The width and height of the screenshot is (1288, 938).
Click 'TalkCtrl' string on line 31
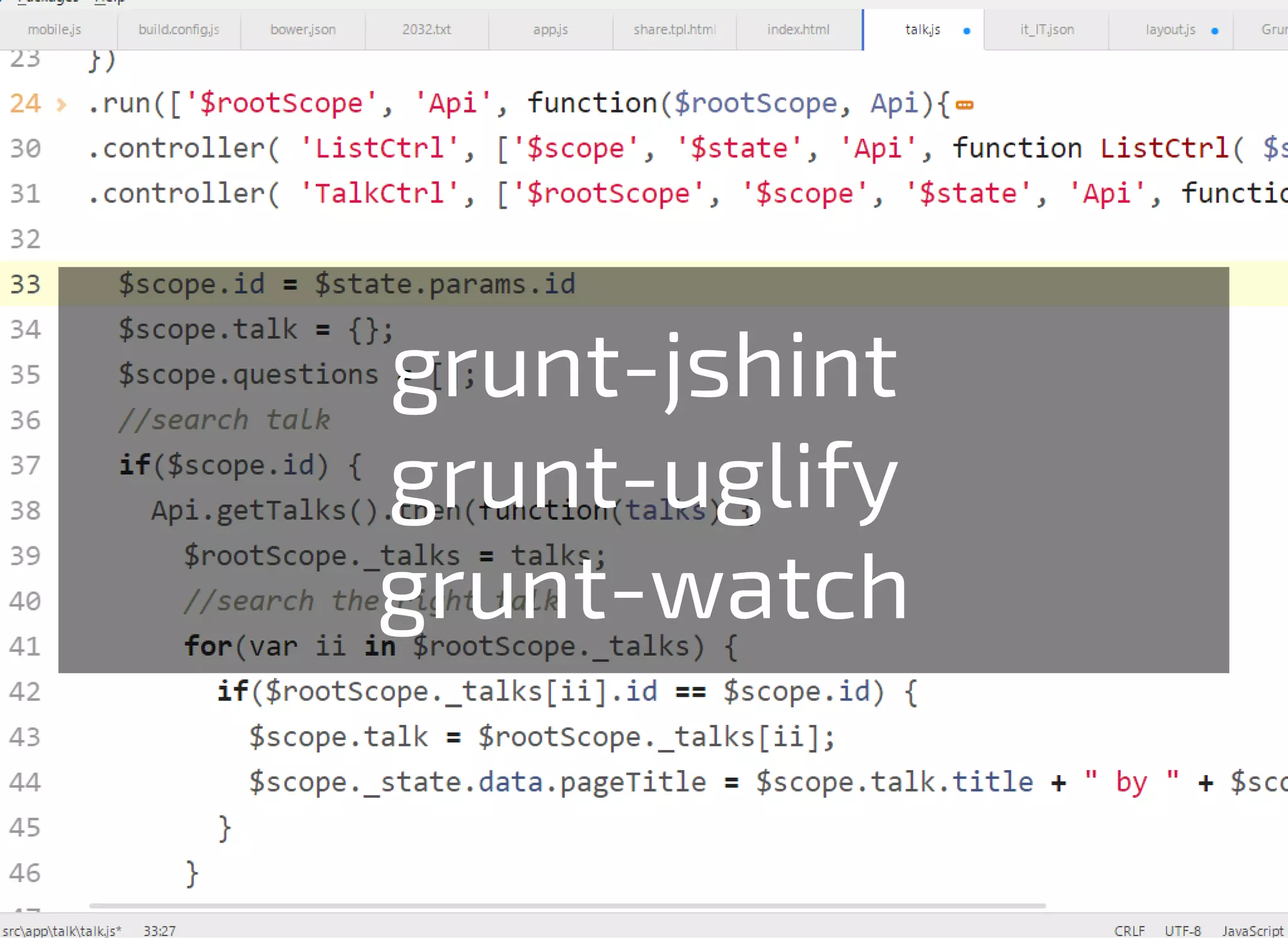click(380, 194)
